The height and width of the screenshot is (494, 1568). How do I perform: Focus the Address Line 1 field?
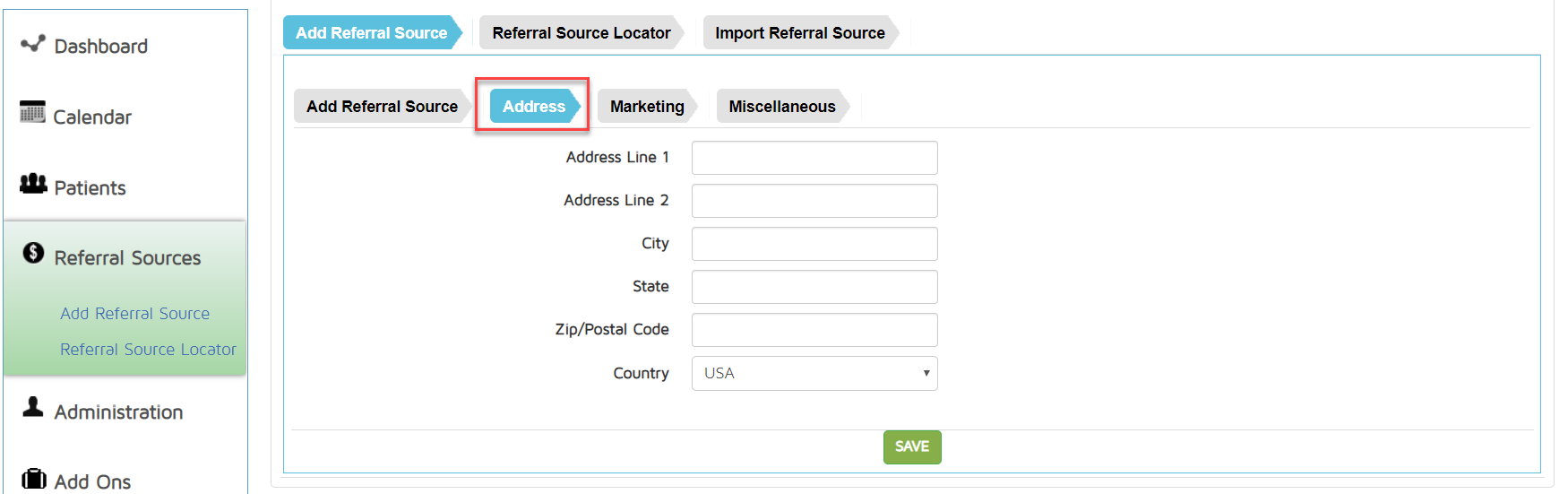[814, 158]
